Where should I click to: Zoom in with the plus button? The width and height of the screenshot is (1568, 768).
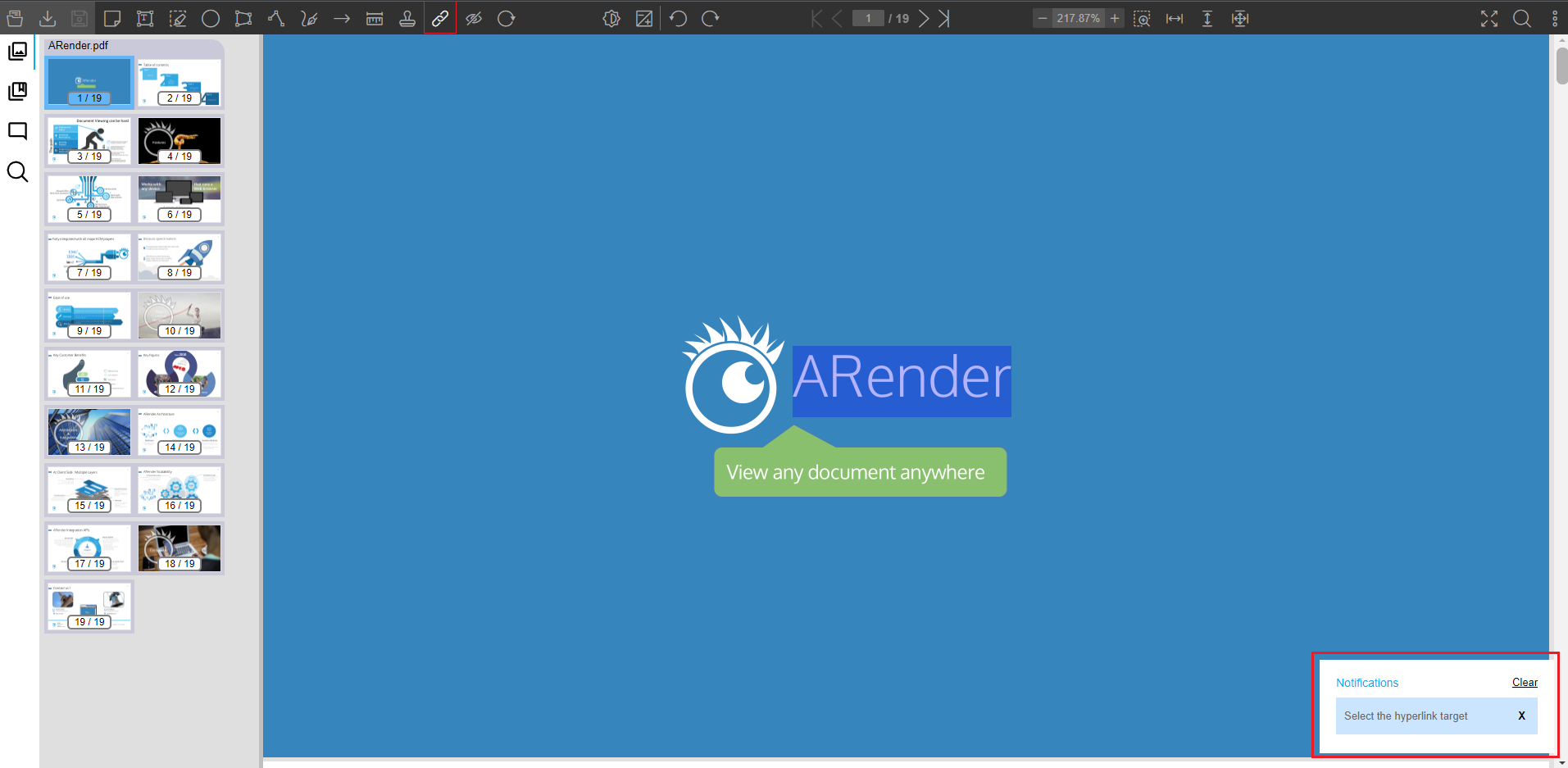click(x=1115, y=18)
